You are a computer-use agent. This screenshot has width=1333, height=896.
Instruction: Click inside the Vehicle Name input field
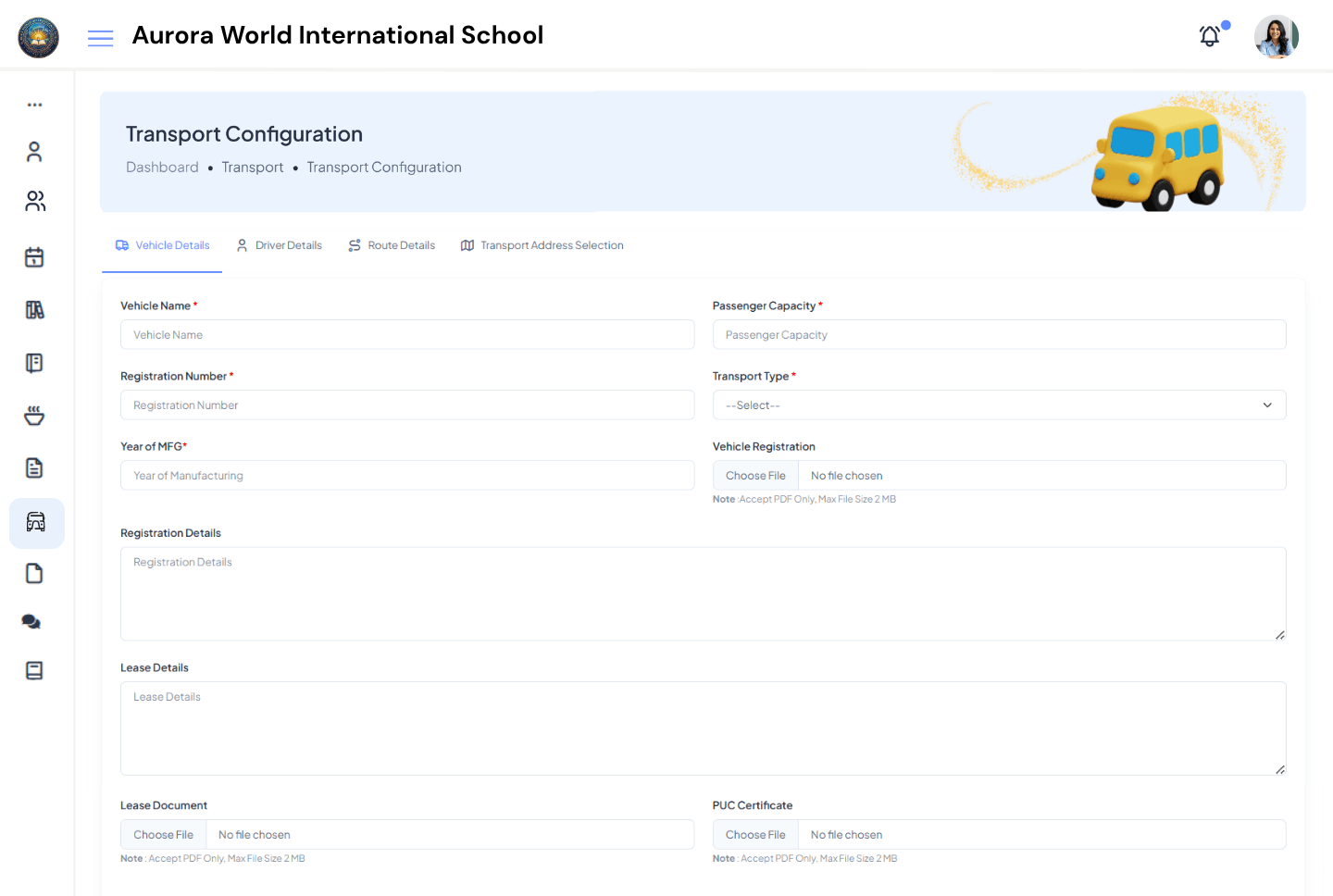407,334
